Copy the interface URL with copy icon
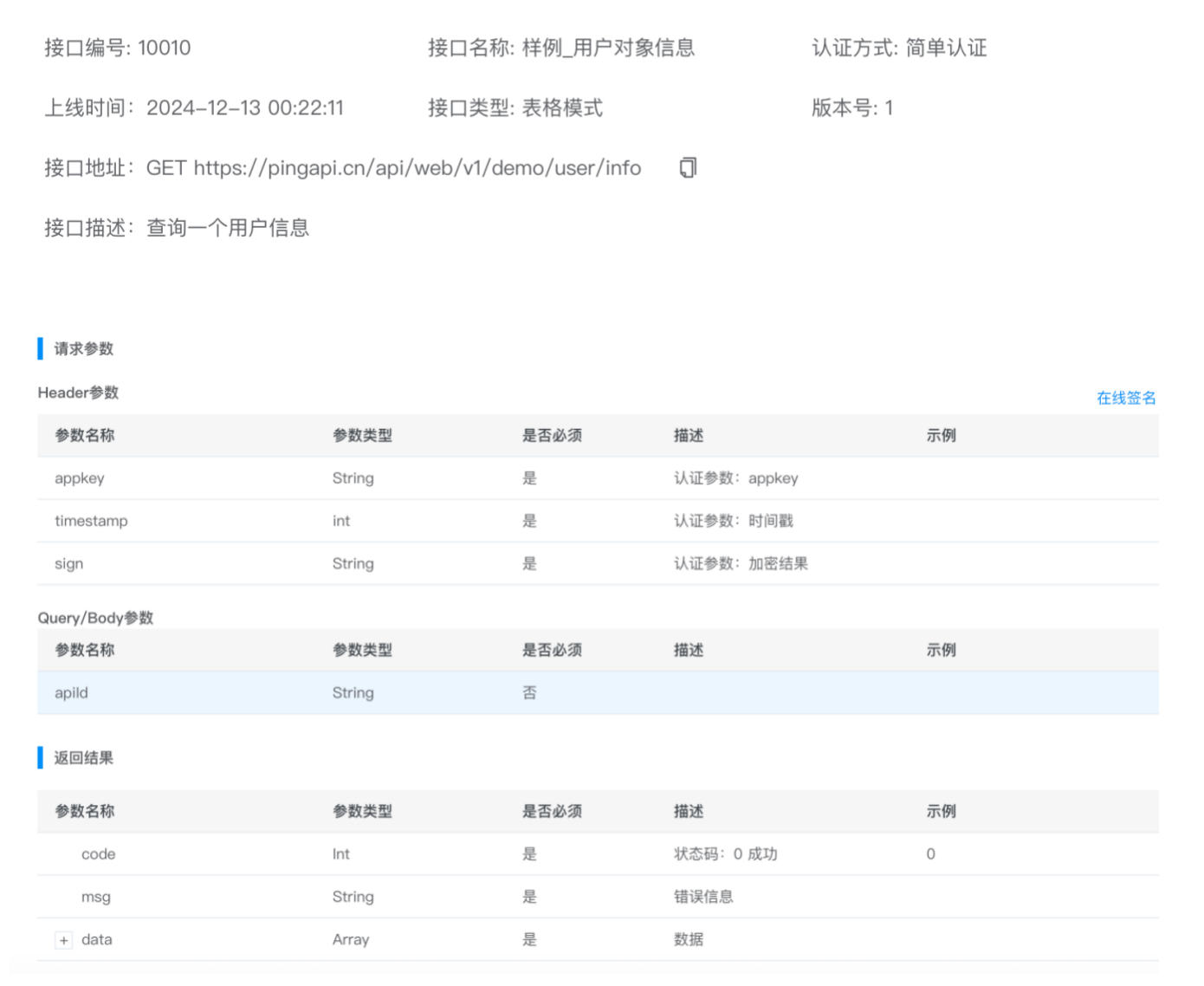1204x986 pixels. pos(688,167)
